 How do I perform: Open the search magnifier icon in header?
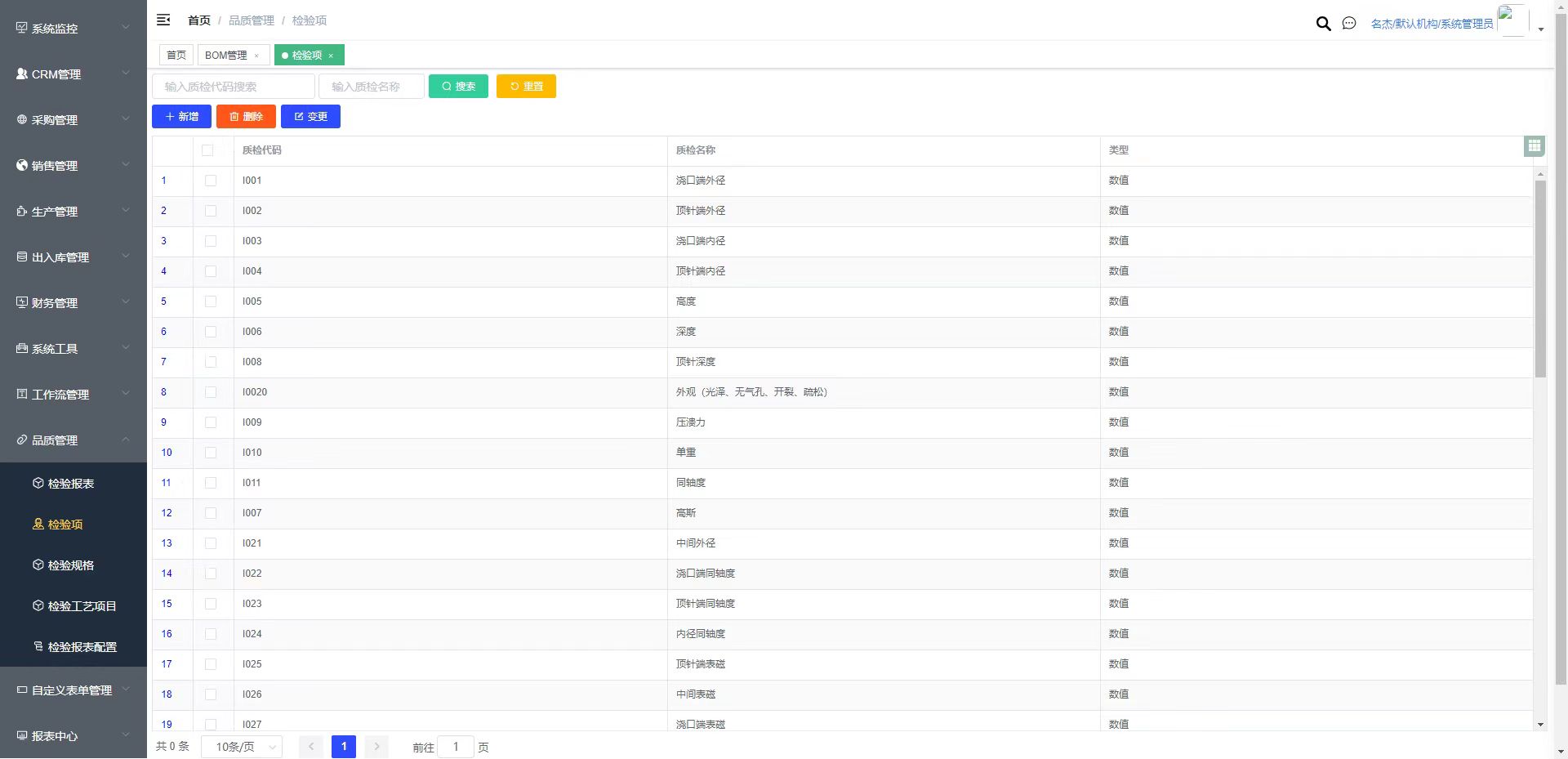(1323, 24)
